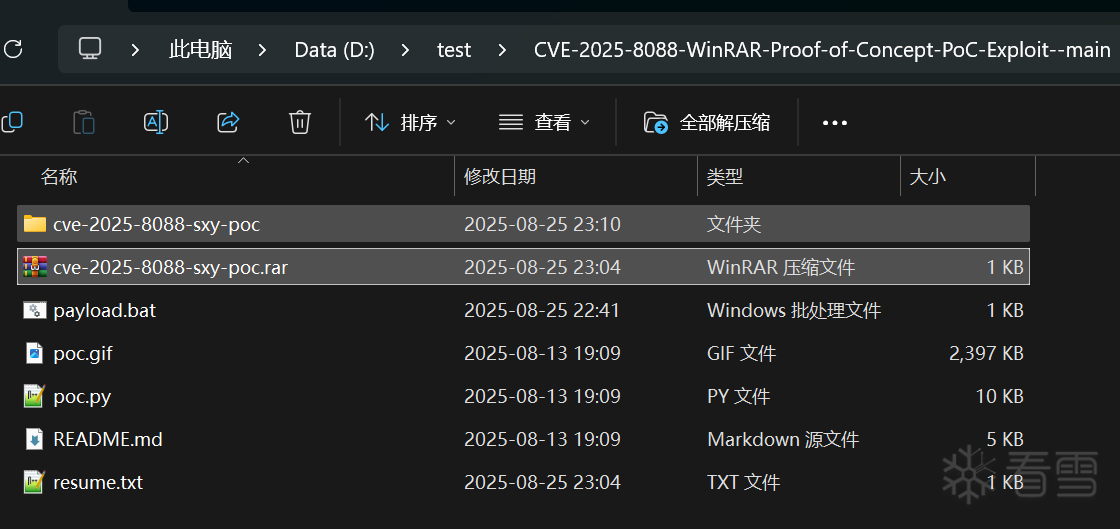Click the batch file icon of payload.bat
This screenshot has height=529, width=1120.
tap(34, 310)
